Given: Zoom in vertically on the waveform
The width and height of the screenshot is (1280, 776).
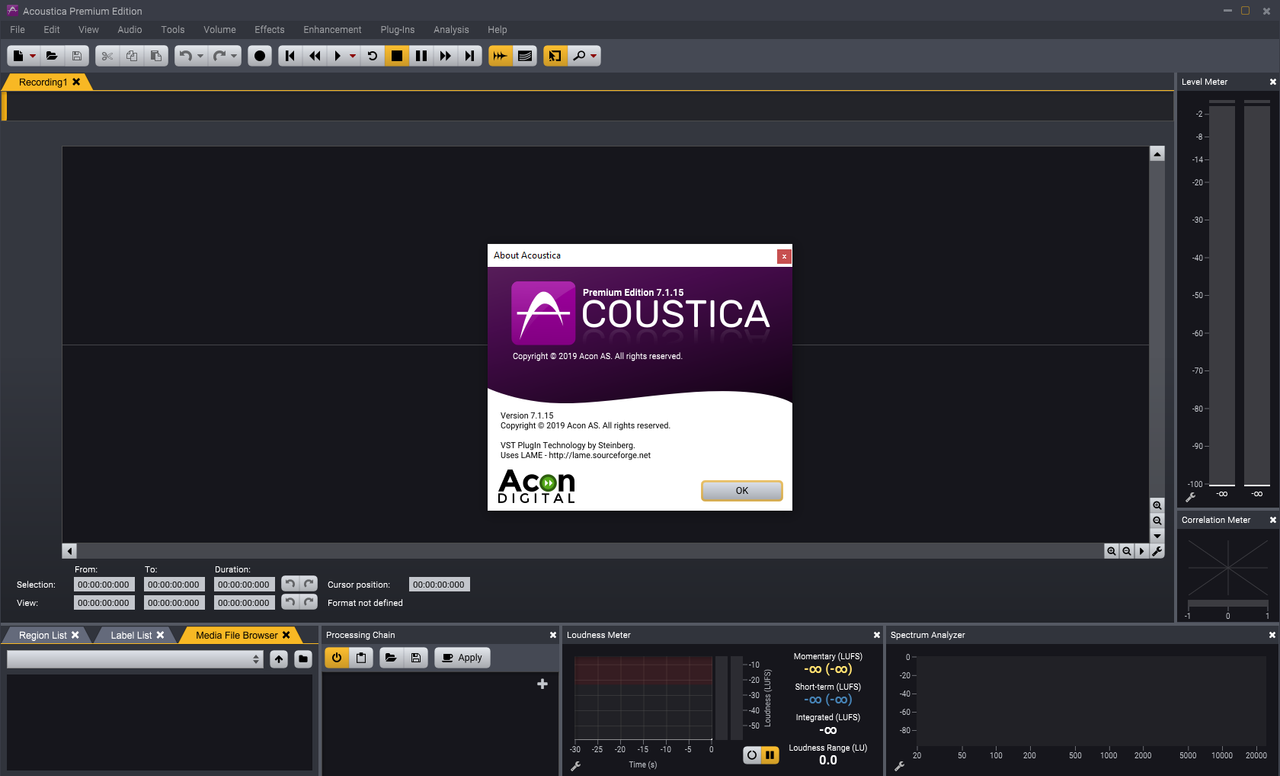Looking at the screenshot, I should coord(1157,506).
